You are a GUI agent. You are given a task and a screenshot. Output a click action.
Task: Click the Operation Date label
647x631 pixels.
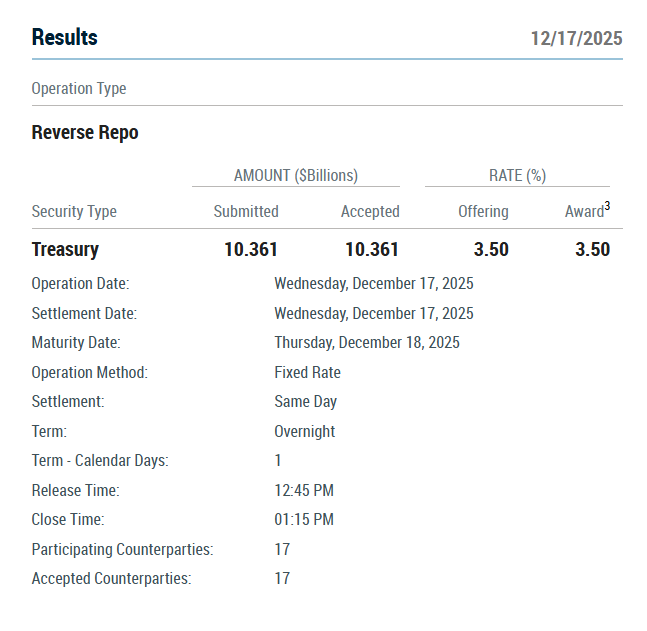point(80,284)
